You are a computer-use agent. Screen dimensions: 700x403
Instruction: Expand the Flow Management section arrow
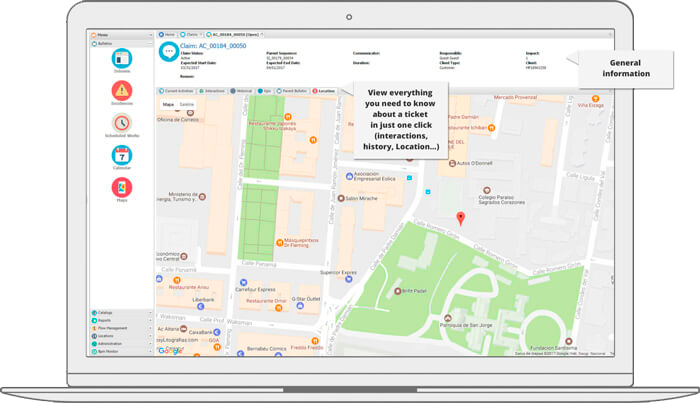click(x=150, y=328)
